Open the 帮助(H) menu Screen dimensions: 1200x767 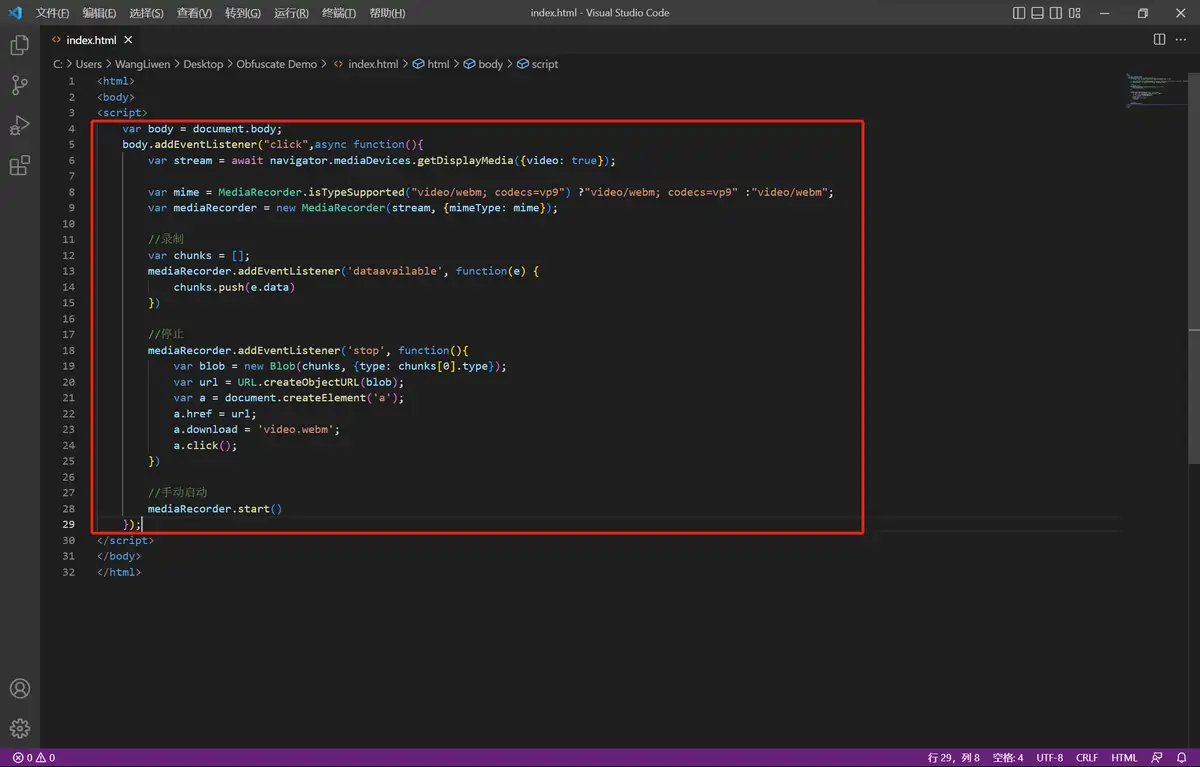(387, 13)
